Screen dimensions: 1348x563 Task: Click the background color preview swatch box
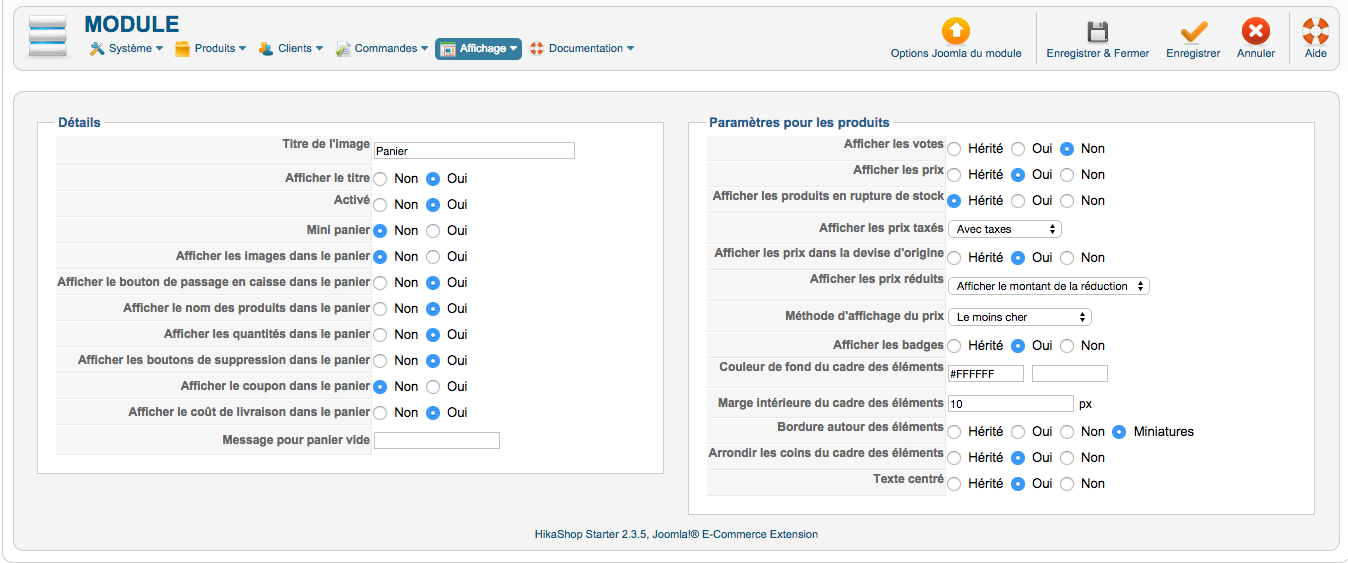click(1069, 374)
